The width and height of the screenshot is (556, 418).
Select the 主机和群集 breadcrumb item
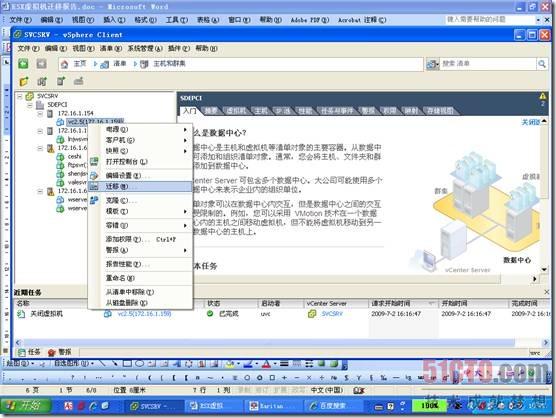point(169,64)
